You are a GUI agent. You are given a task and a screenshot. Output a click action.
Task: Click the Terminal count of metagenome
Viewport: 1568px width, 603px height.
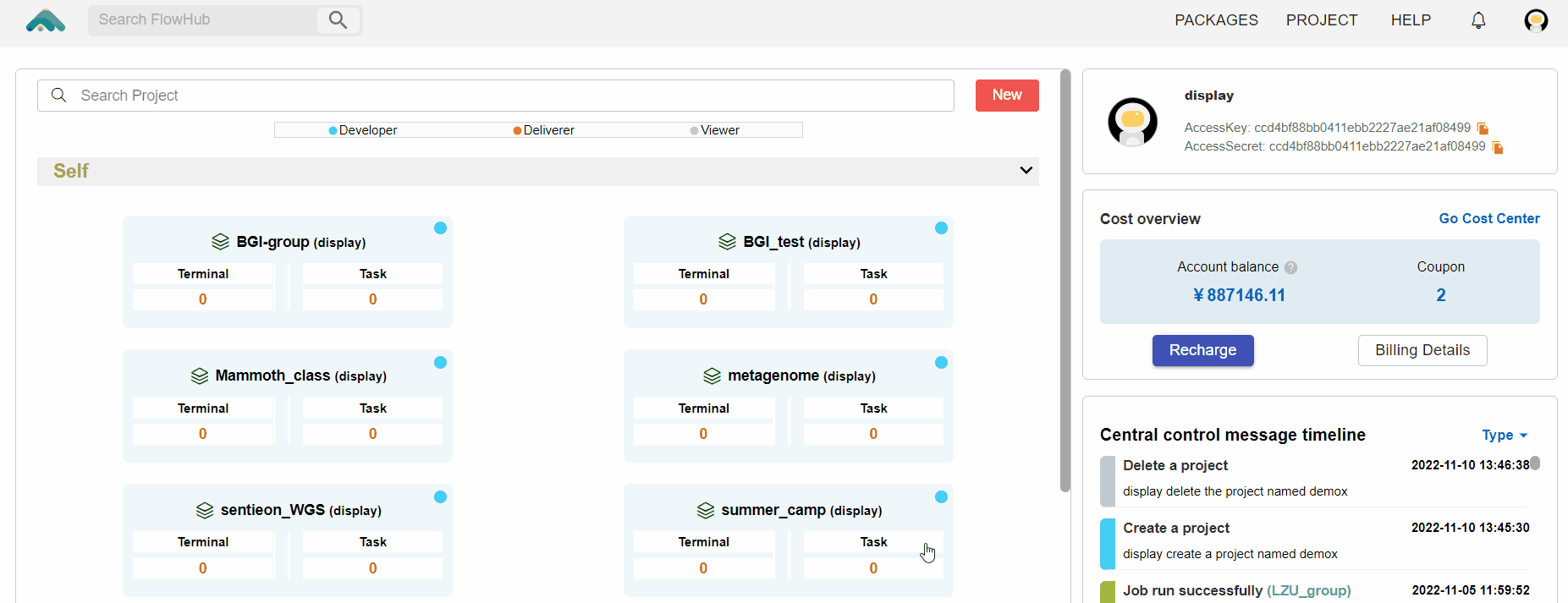click(703, 434)
